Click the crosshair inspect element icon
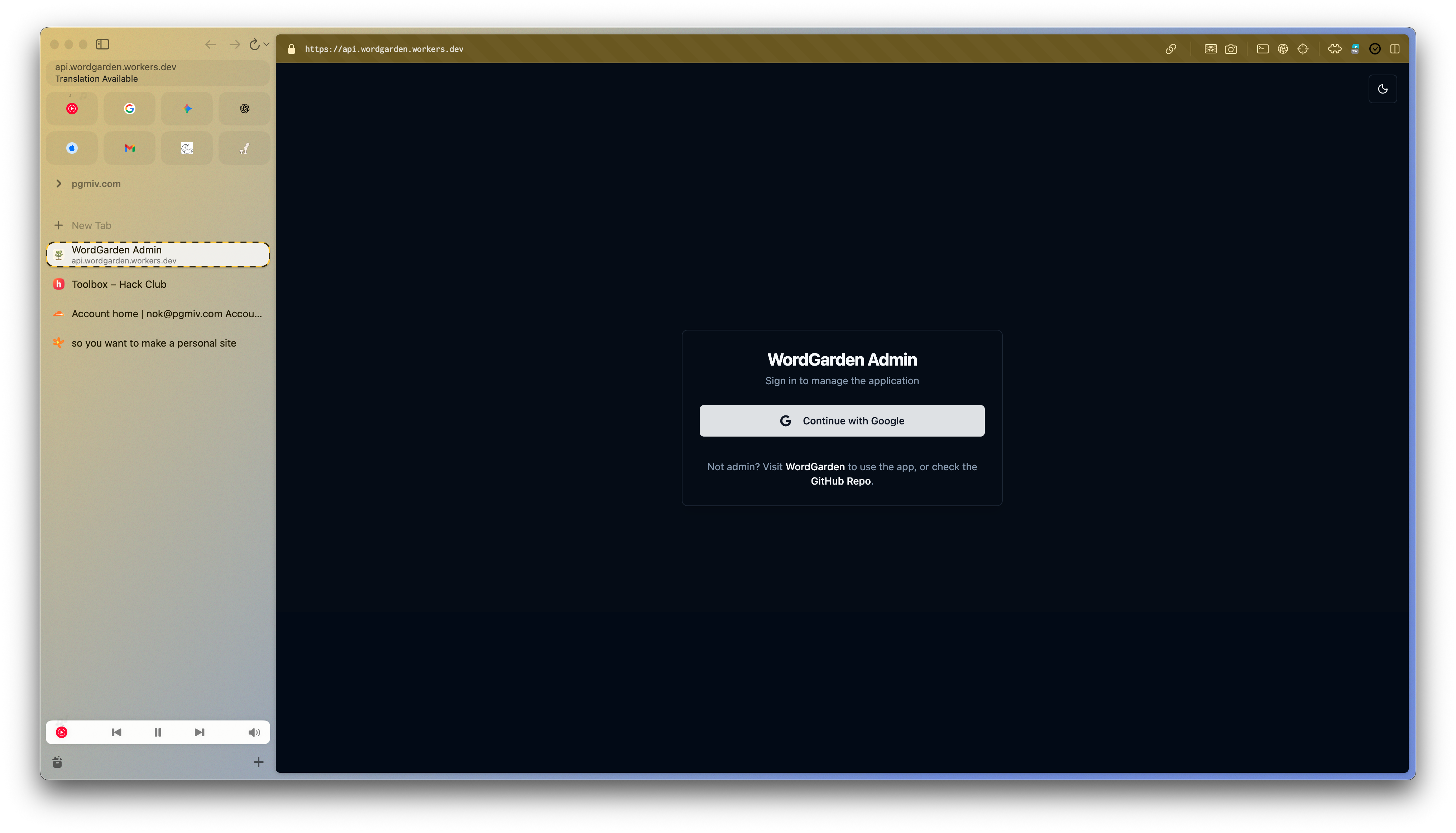1456x833 pixels. point(1303,49)
